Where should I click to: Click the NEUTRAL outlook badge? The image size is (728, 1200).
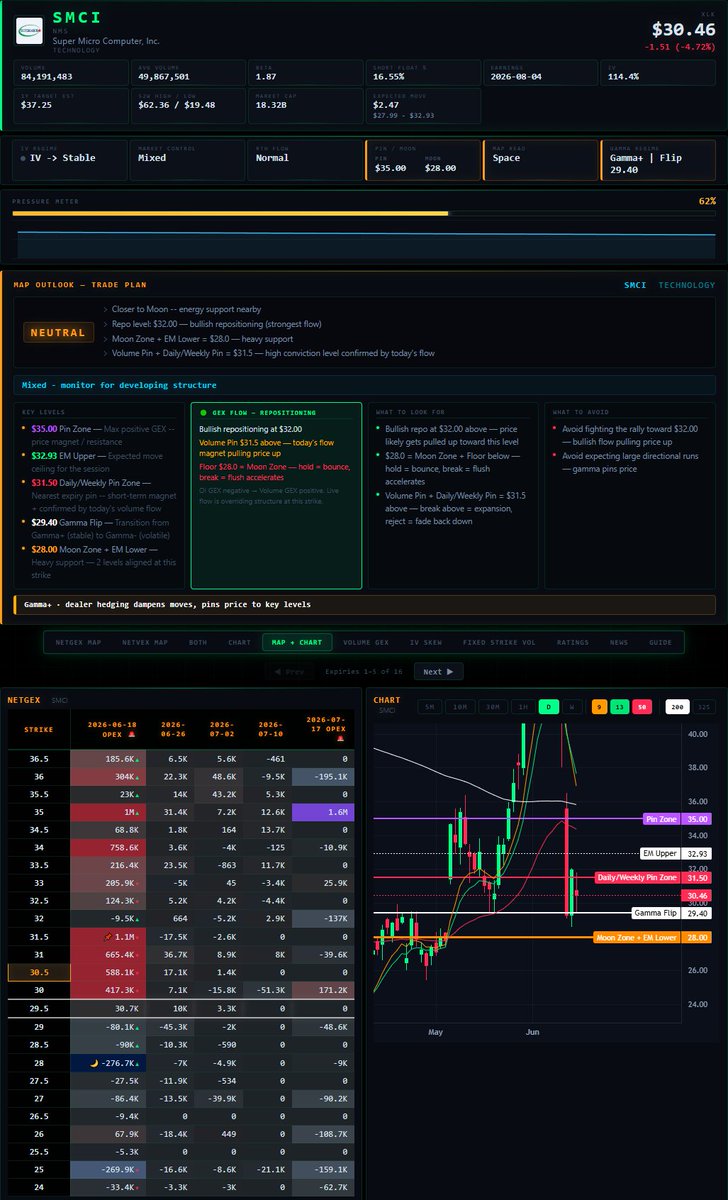point(57,332)
